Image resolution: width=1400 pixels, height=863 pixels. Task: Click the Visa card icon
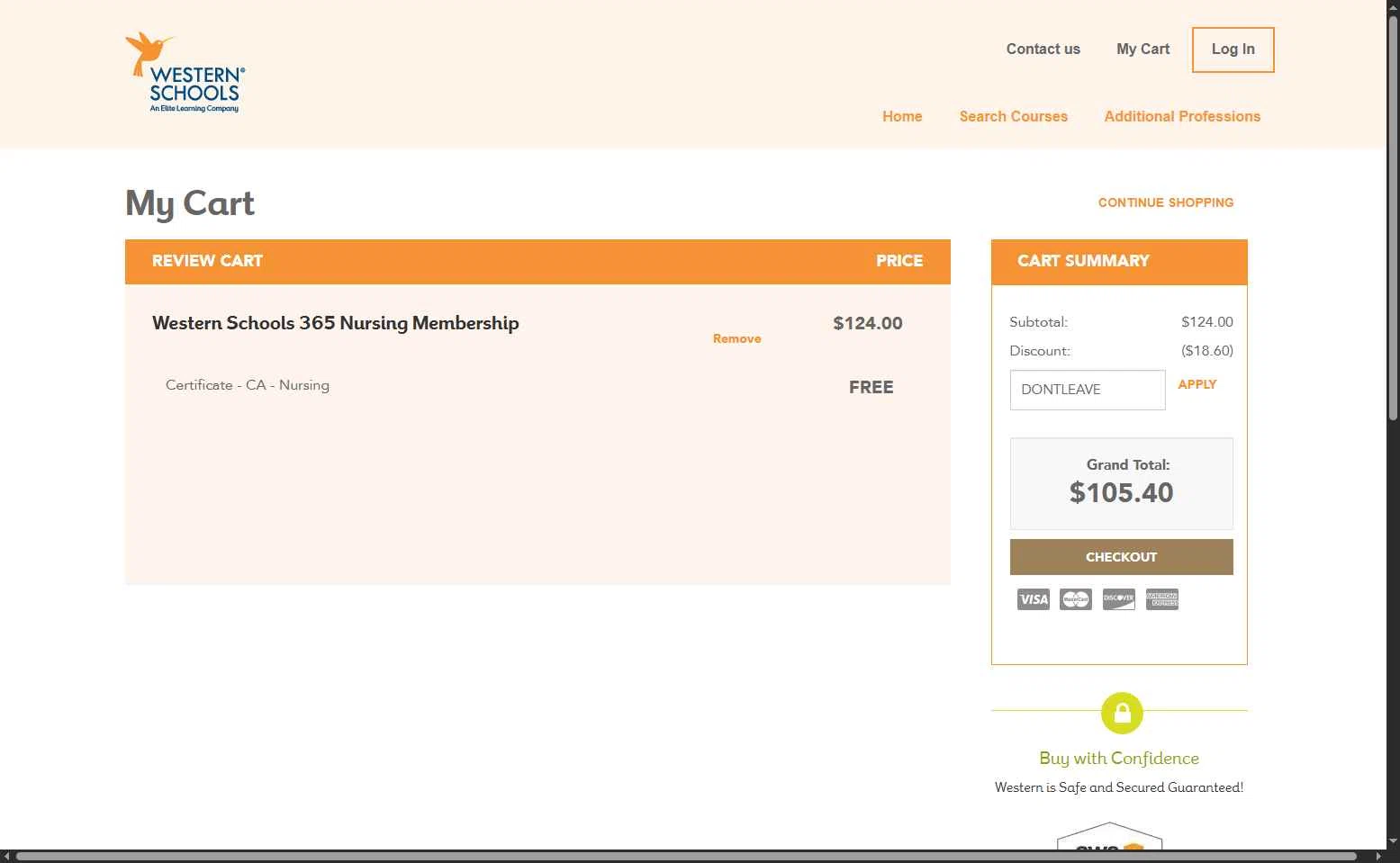(1033, 599)
